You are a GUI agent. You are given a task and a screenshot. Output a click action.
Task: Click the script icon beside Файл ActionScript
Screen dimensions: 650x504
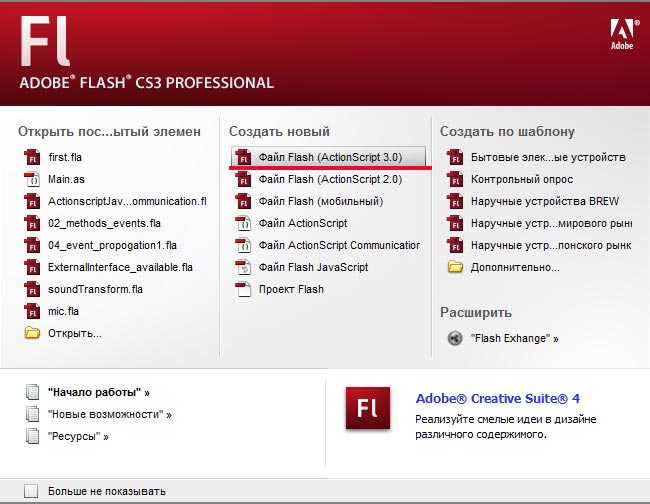click(x=243, y=223)
